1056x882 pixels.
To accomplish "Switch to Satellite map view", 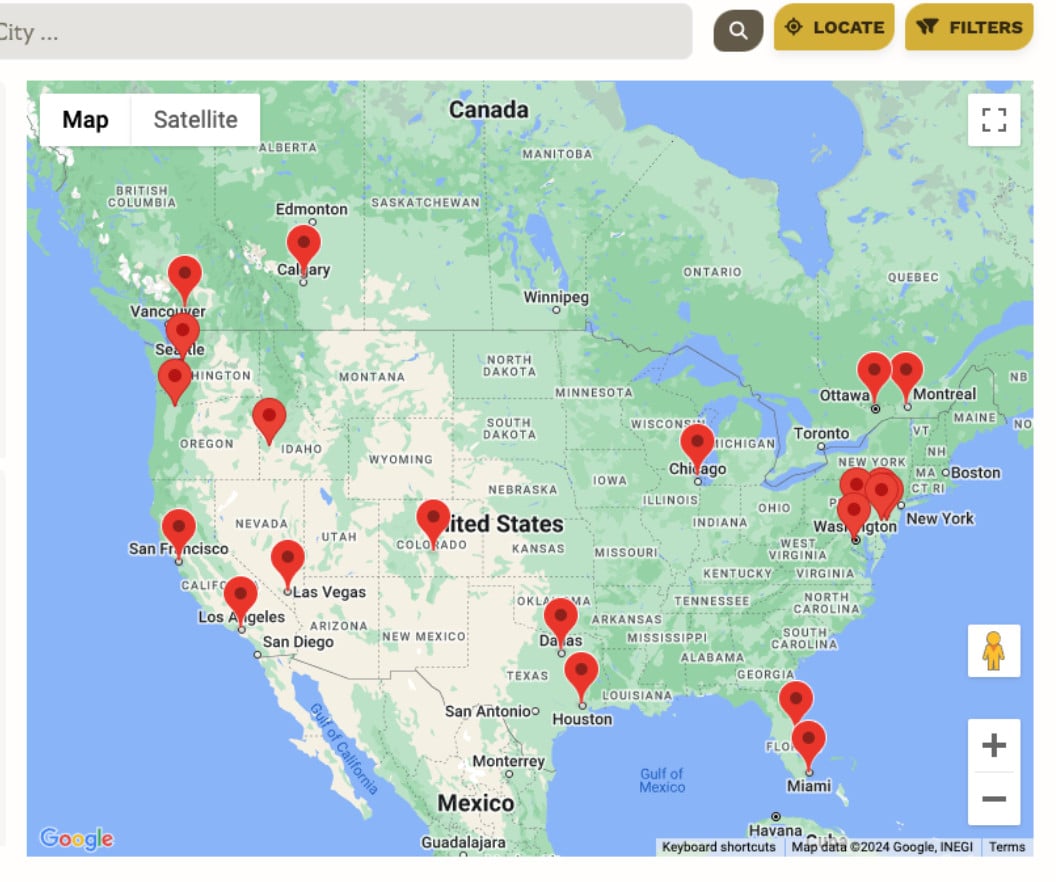I will (195, 120).
